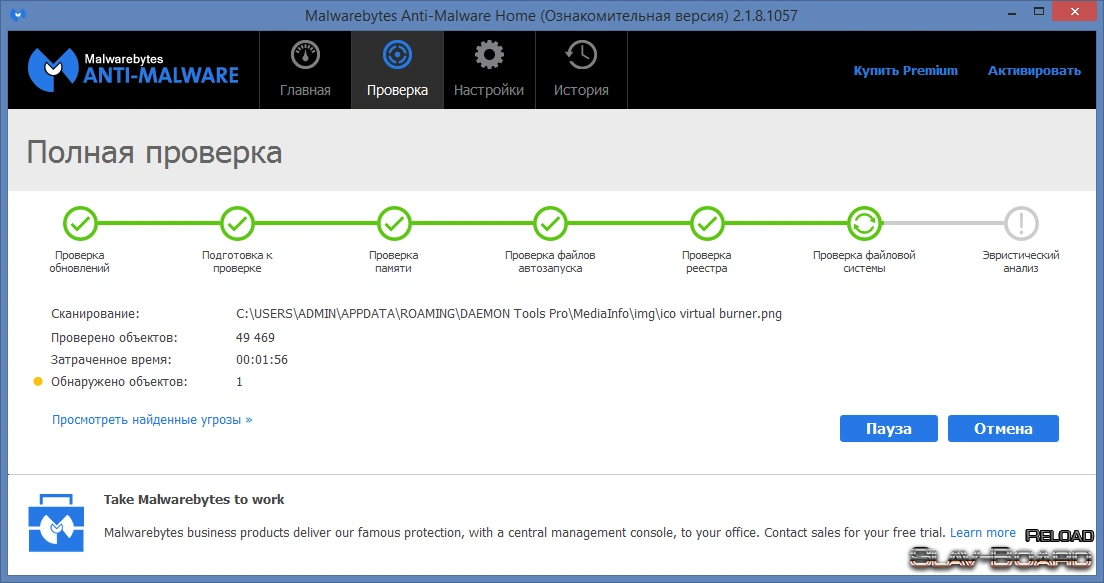Click the Настройки gear icon
Viewport: 1104px width, 583px height.
pos(489,55)
